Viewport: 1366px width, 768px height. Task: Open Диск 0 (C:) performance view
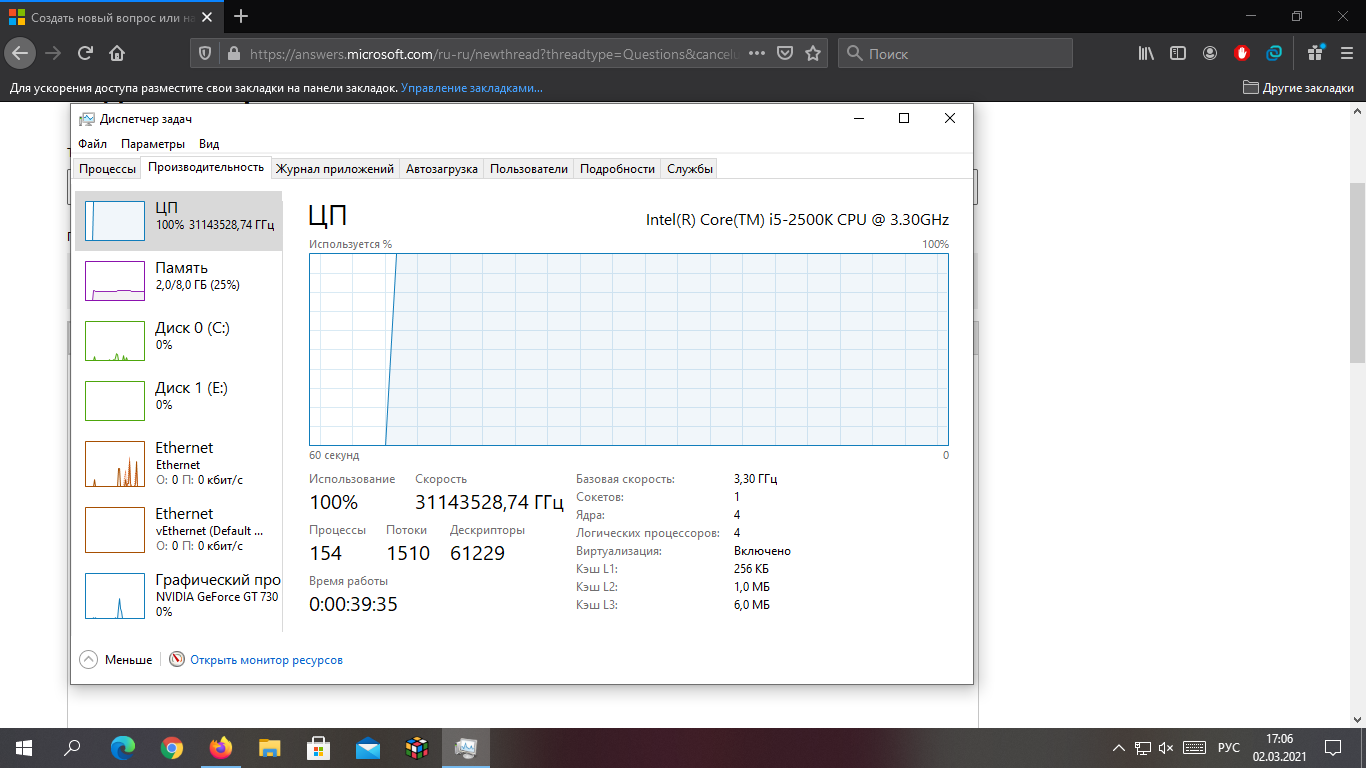[179, 341]
